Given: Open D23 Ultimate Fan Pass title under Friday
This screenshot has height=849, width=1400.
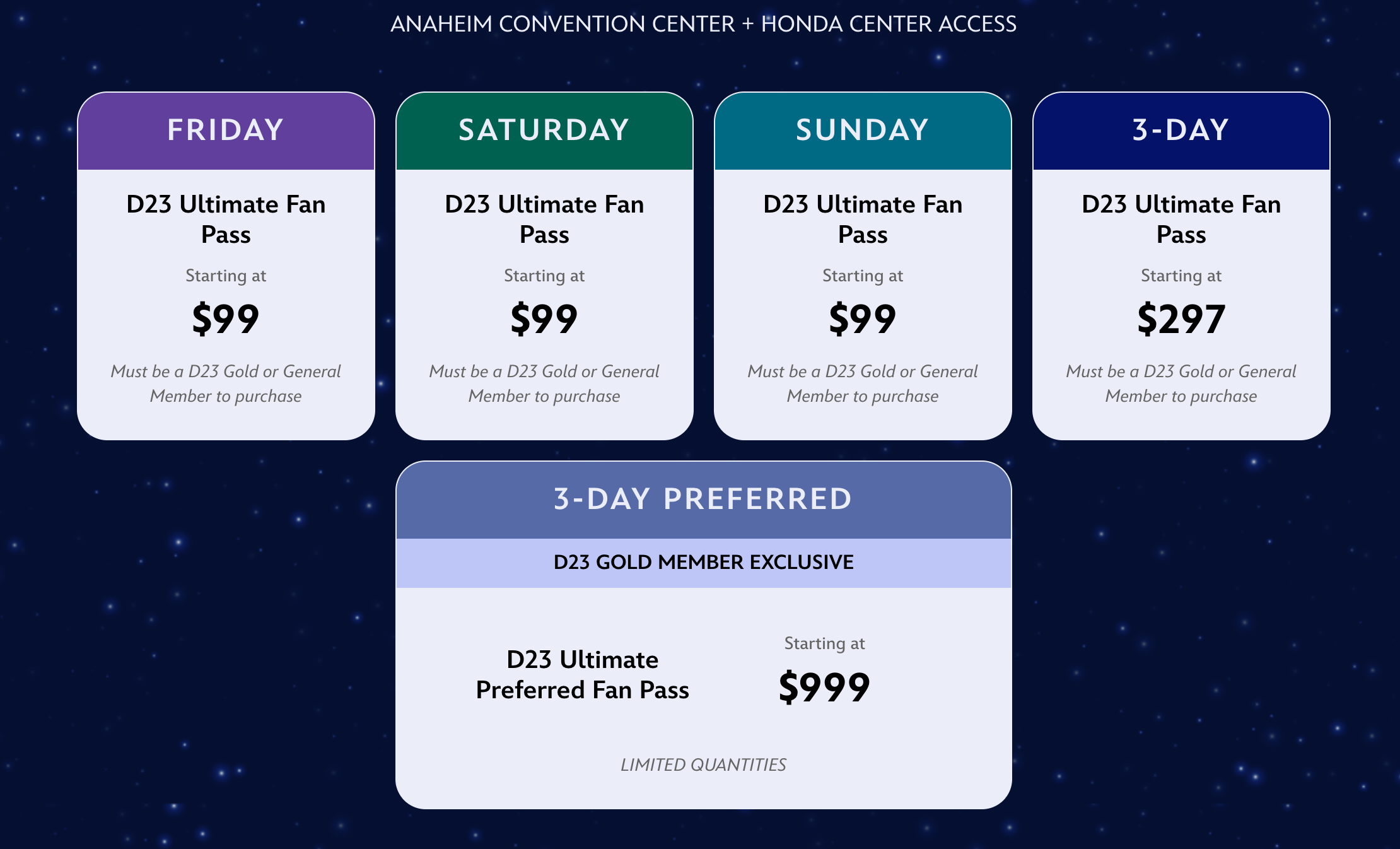Looking at the screenshot, I should pyautogui.click(x=226, y=219).
